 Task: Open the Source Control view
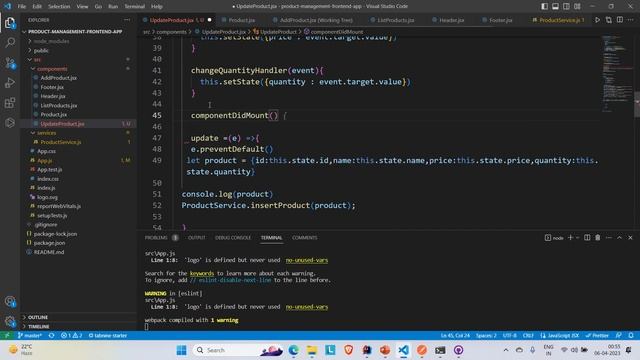click(10, 63)
